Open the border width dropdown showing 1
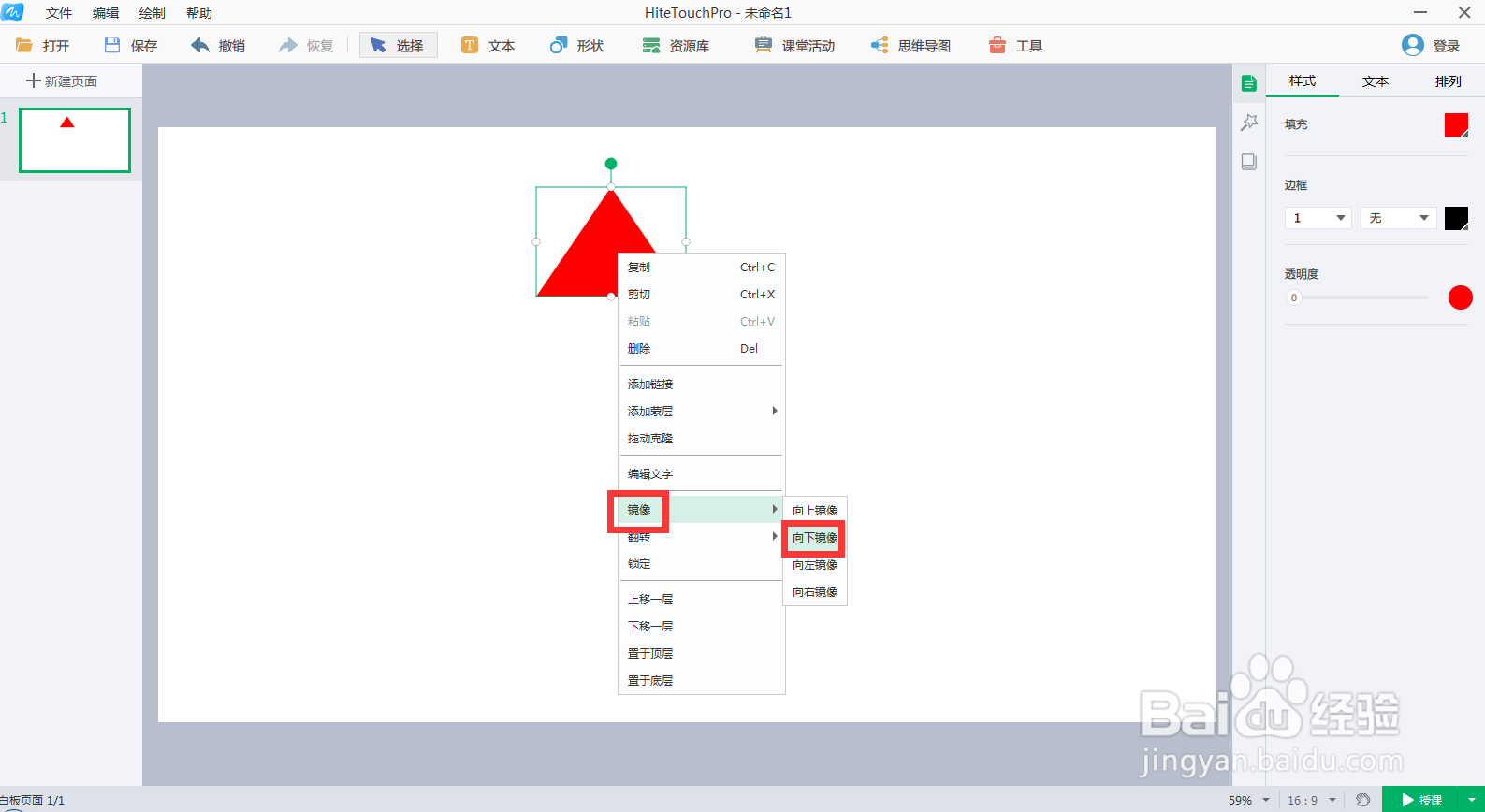Image resolution: width=1485 pixels, height=812 pixels. [x=1318, y=218]
